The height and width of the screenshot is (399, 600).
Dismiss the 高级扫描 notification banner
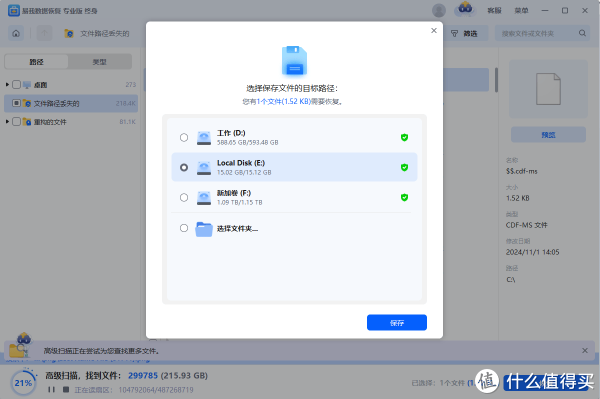point(585,350)
